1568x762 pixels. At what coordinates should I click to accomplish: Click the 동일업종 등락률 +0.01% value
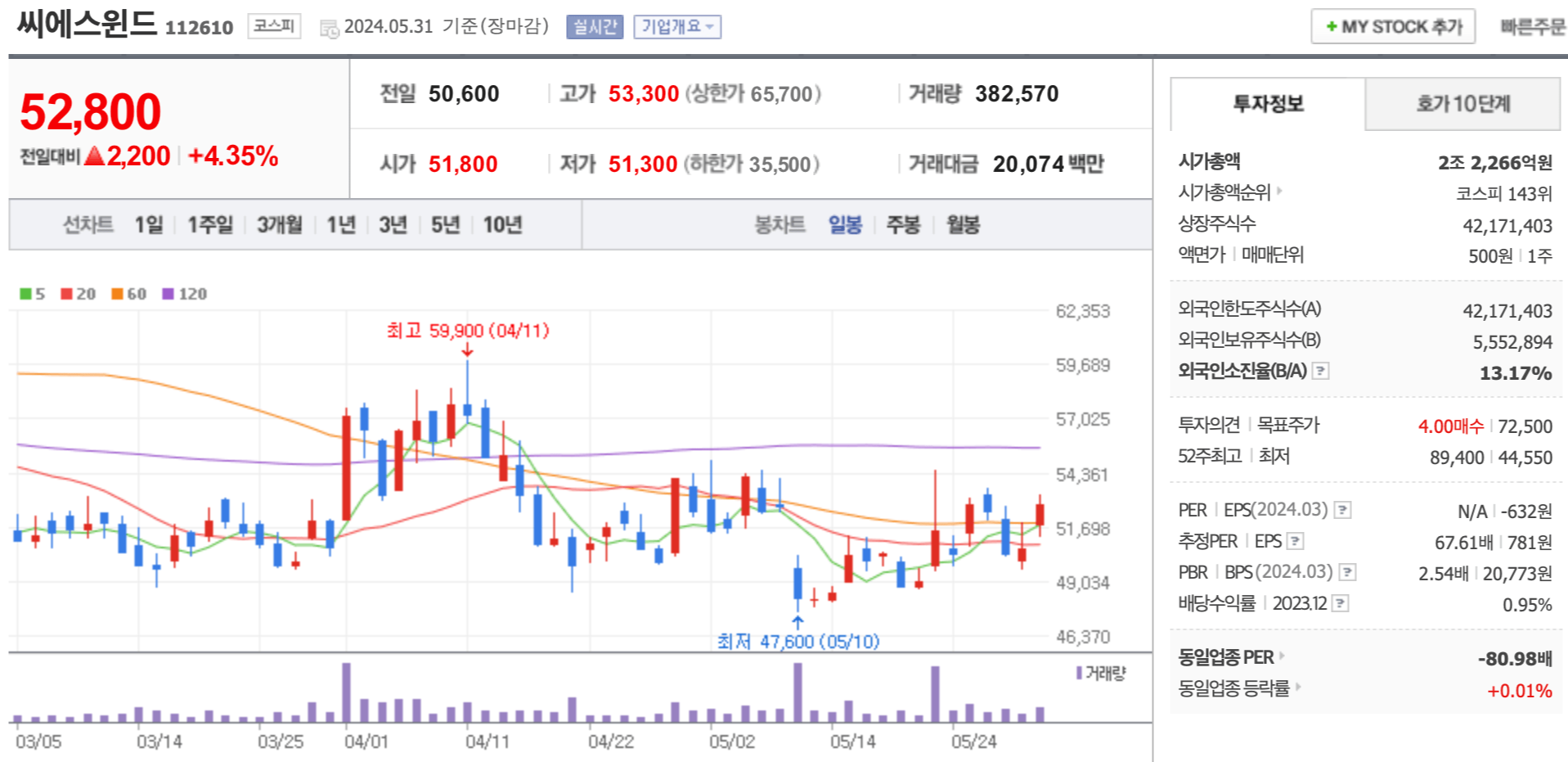[1520, 691]
